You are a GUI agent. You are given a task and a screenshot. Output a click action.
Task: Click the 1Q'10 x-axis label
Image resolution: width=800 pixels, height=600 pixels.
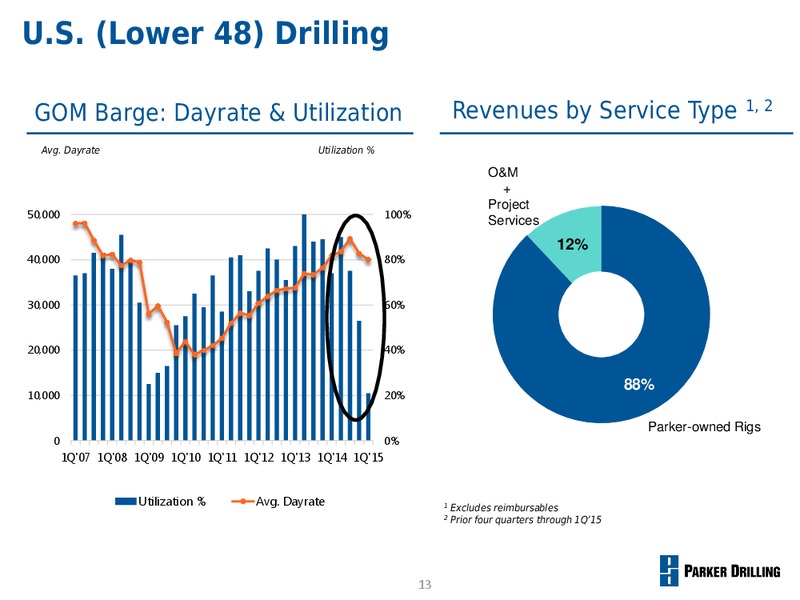pyautogui.click(x=186, y=458)
